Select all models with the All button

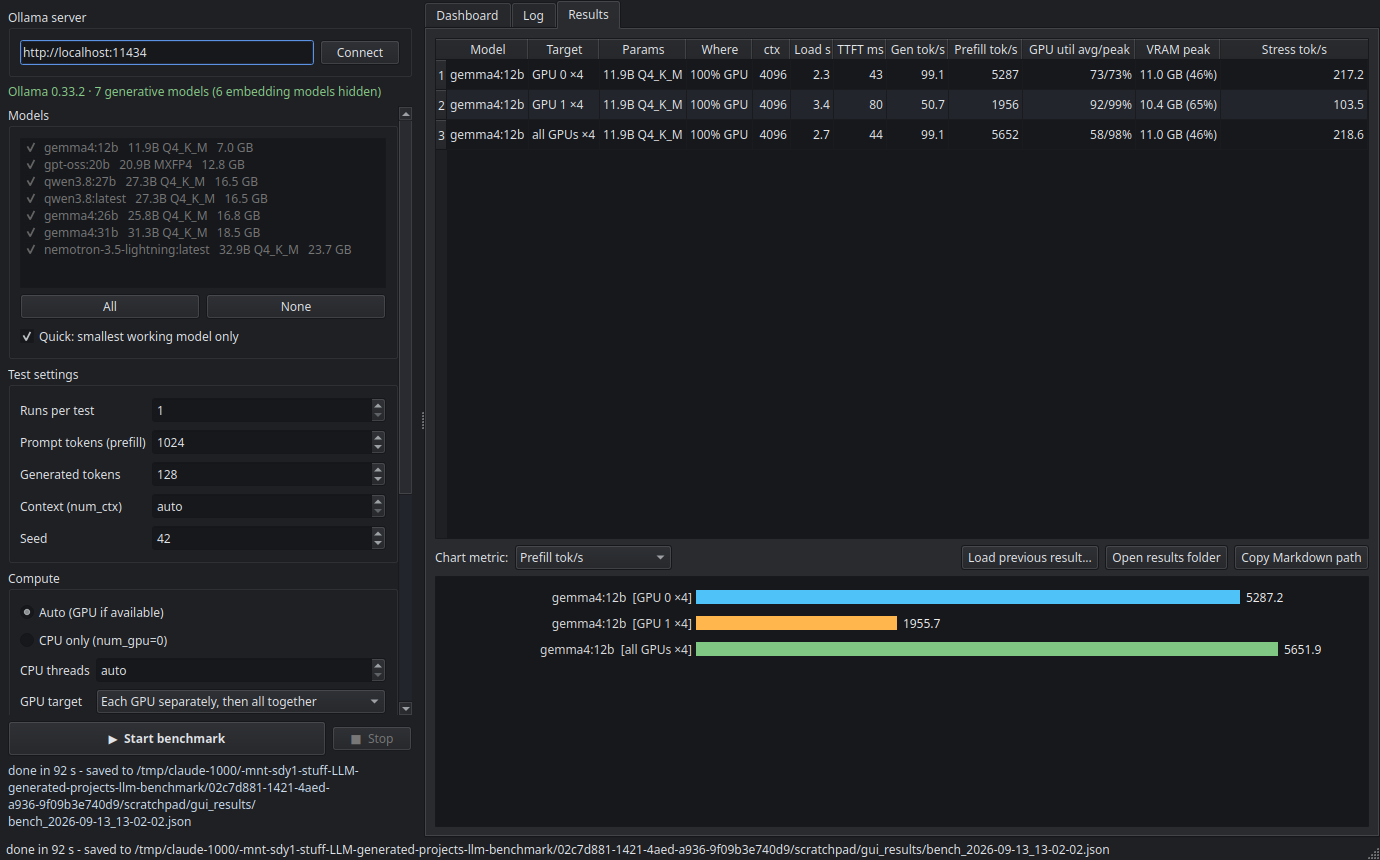click(x=110, y=307)
